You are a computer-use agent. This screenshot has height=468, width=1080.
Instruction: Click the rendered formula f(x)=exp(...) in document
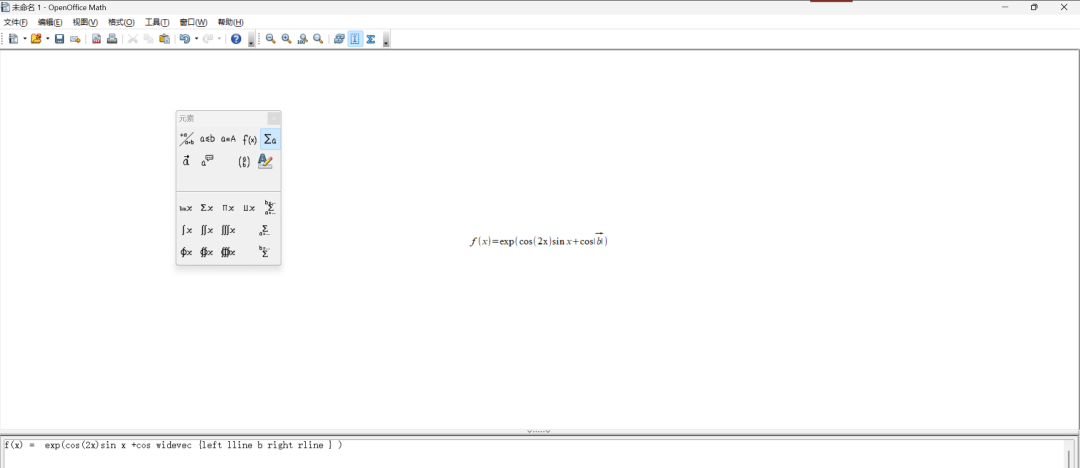(539, 241)
